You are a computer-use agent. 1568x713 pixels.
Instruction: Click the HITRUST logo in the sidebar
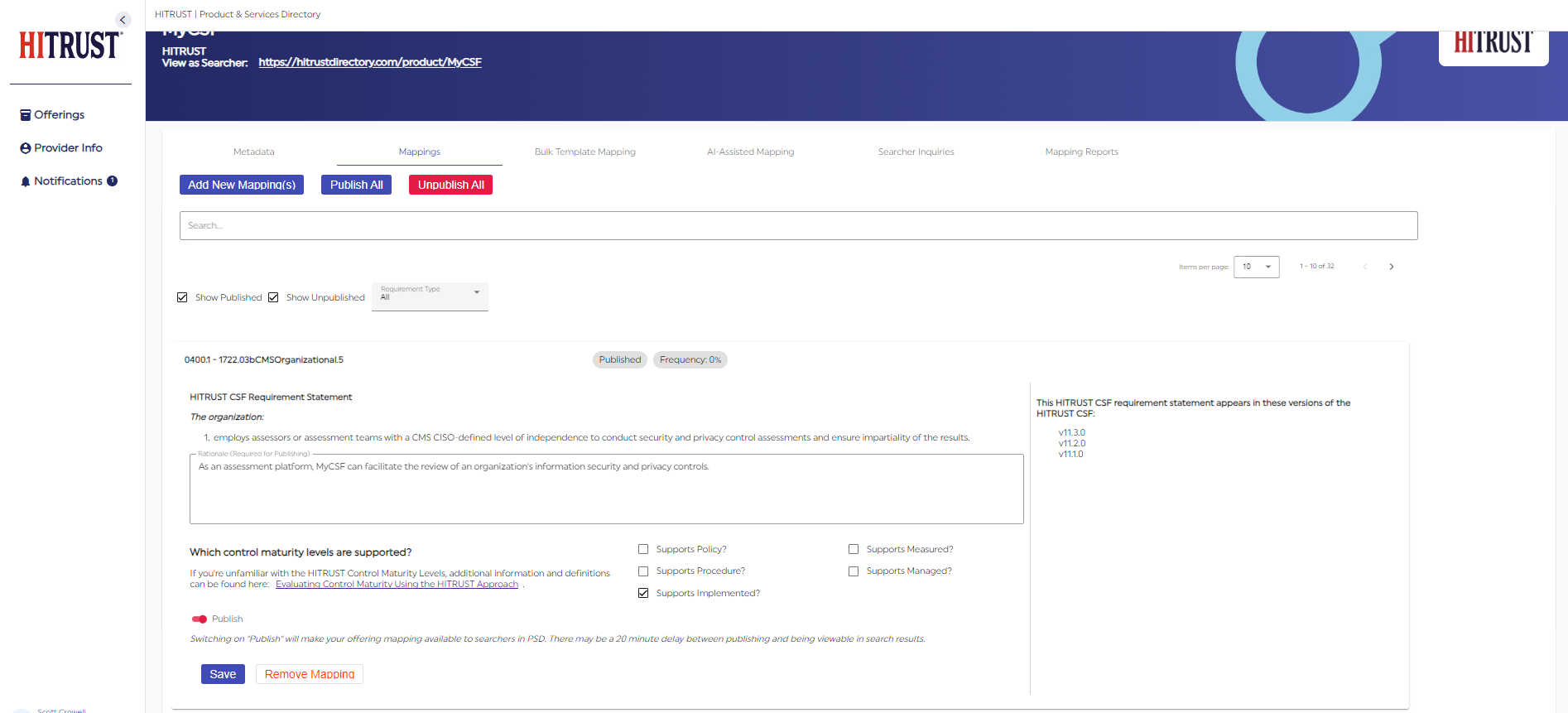click(70, 46)
